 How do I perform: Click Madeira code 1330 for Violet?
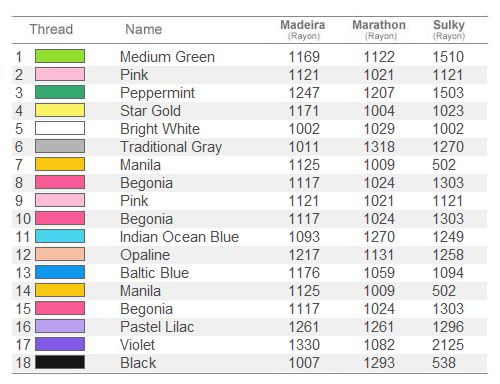304,345
